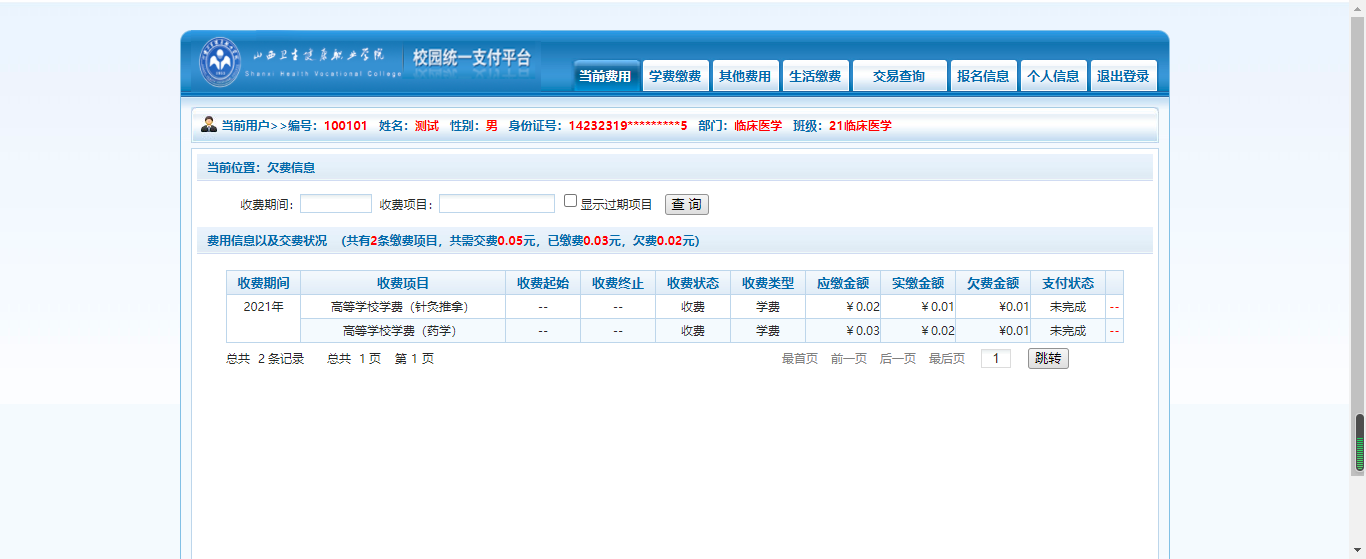Image resolution: width=1366 pixels, height=559 pixels.
Task: Open the 交易查询 tab
Action: 899,76
